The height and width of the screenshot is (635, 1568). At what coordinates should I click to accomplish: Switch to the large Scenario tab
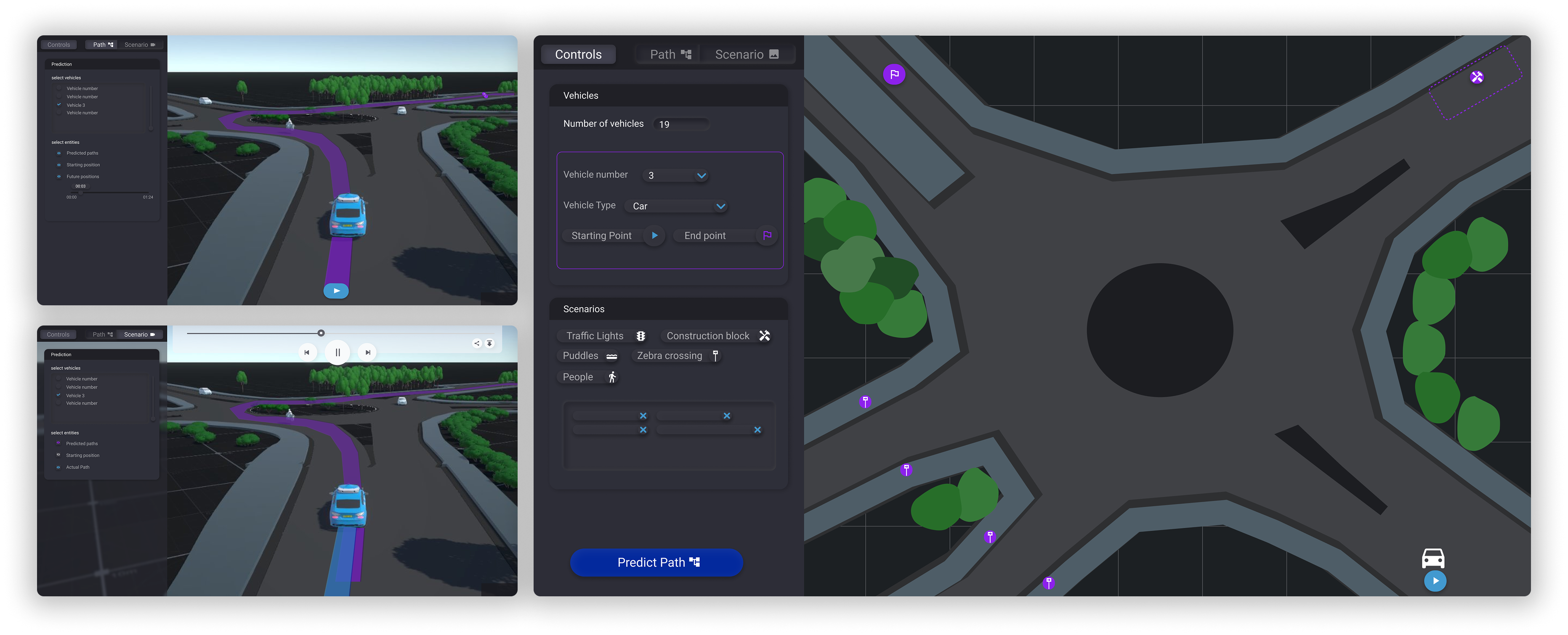pos(746,54)
